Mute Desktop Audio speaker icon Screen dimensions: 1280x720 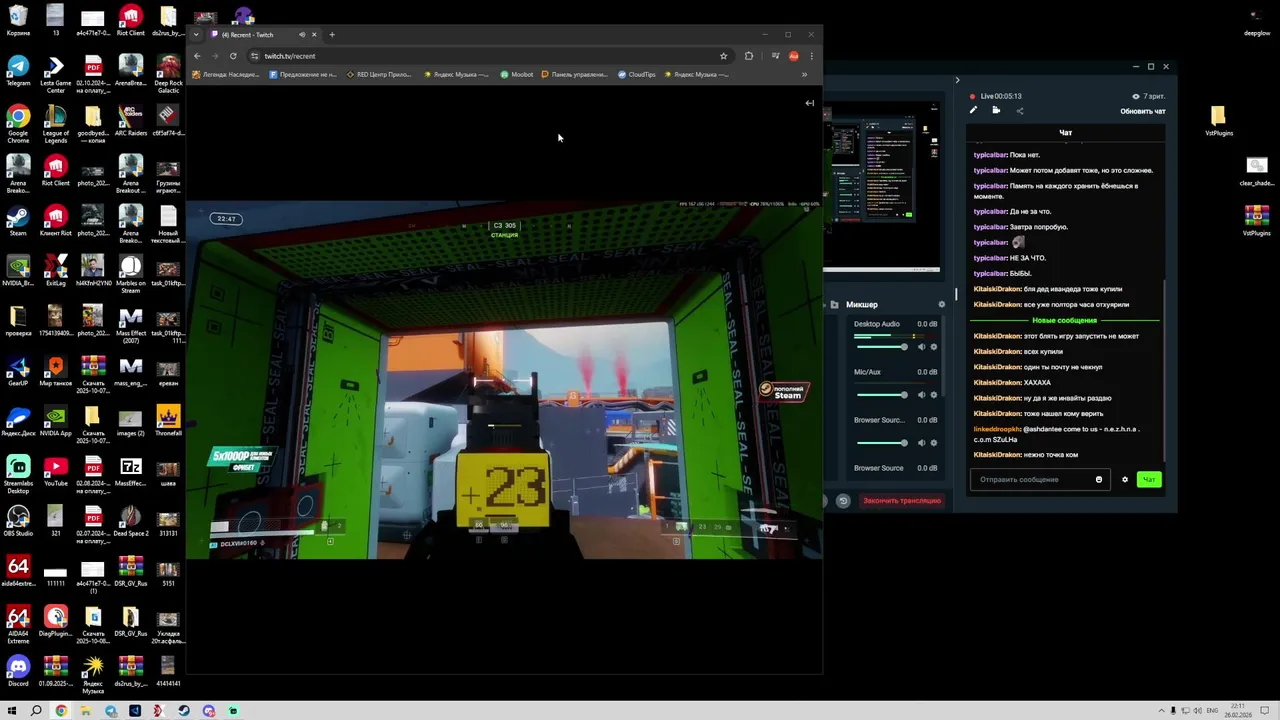pos(921,347)
